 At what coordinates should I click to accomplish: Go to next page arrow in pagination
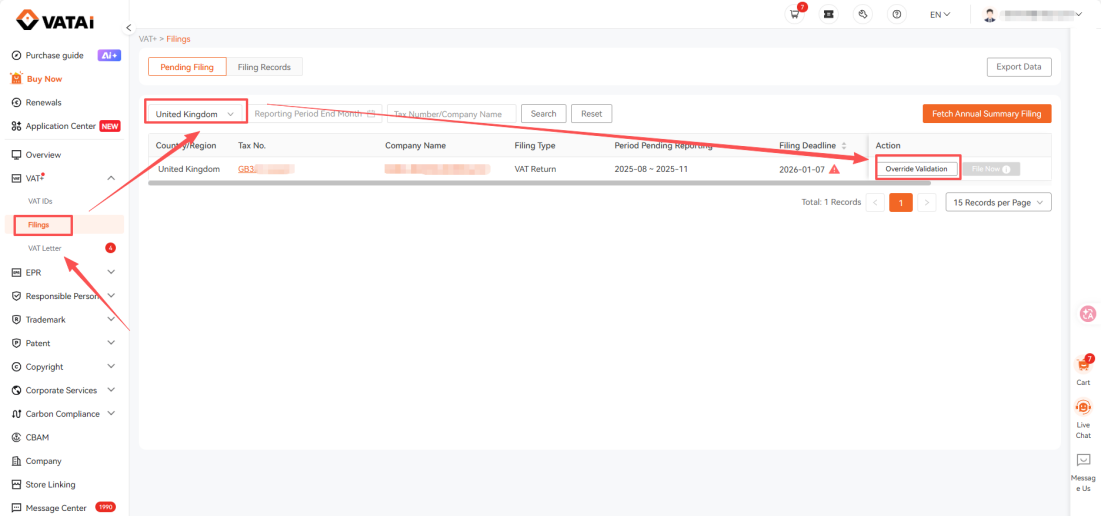click(x=927, y=202)
